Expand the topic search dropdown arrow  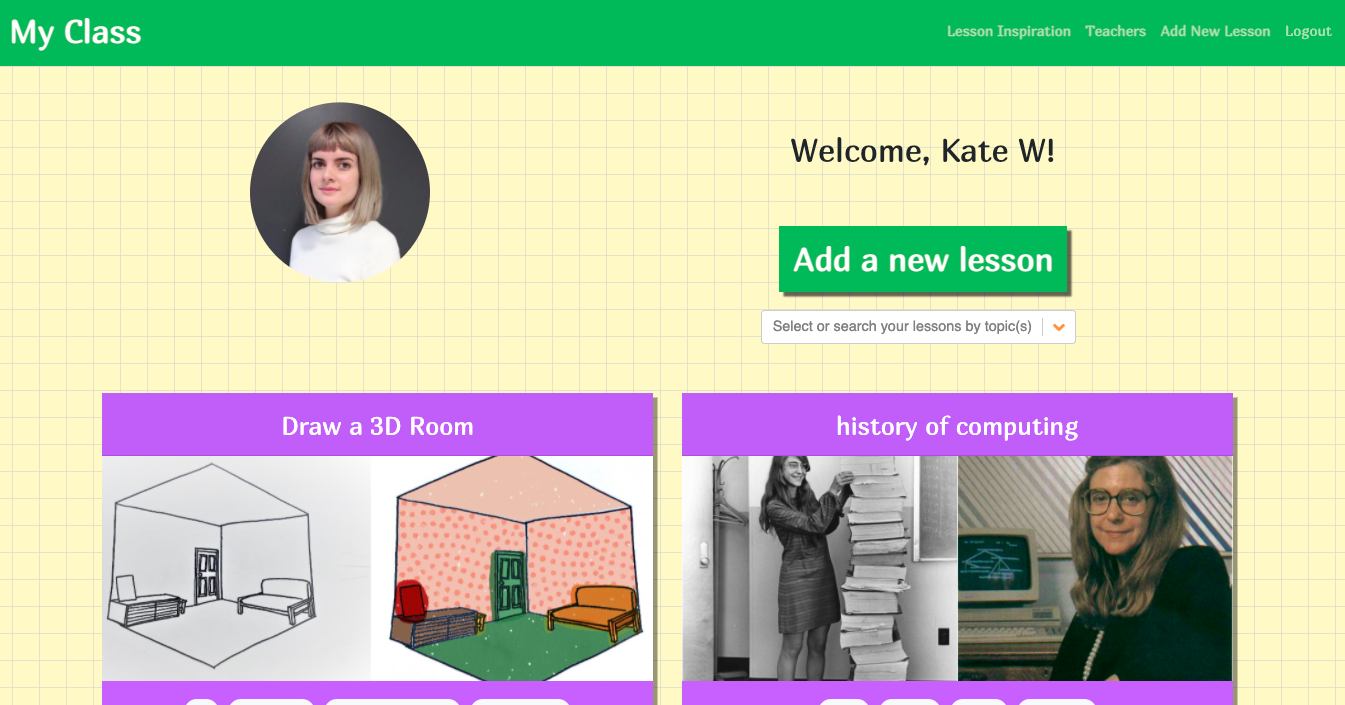1059,327
